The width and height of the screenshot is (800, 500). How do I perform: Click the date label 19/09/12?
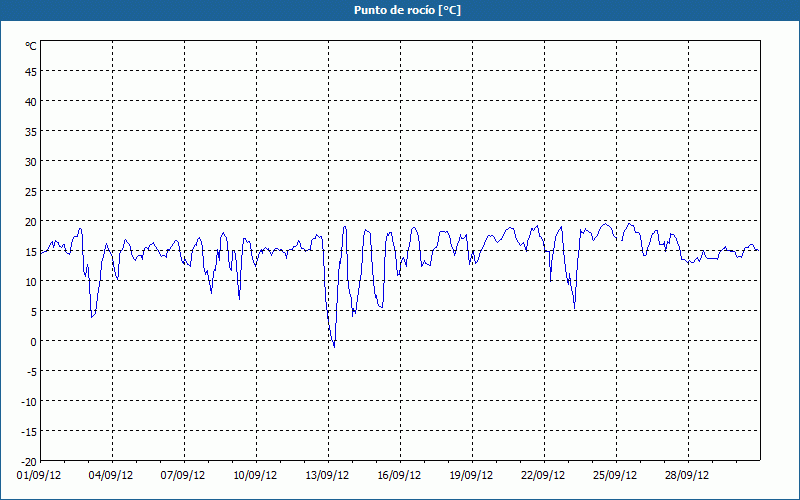tap(471, 476)
